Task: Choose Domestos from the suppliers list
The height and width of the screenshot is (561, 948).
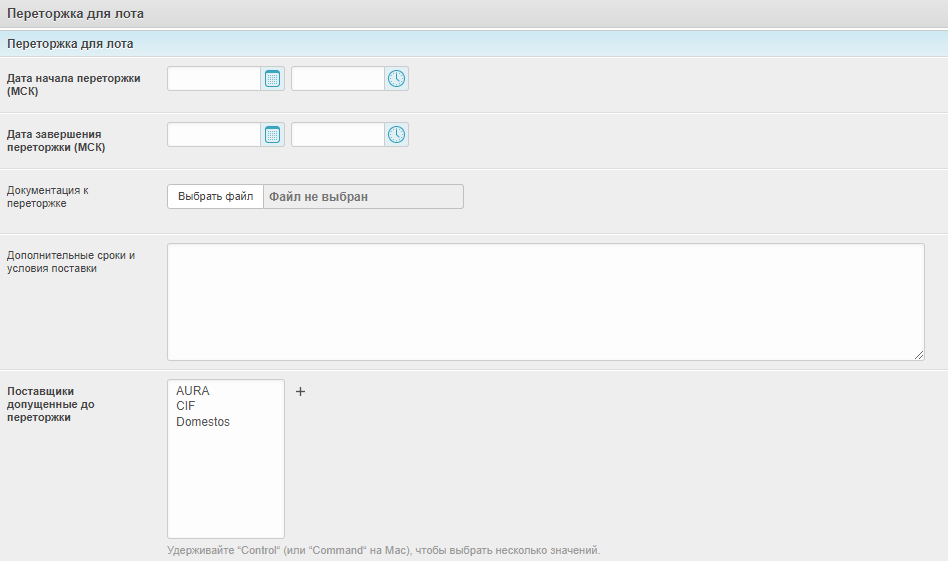Action: pyautogui.click(x=203, y=422)
